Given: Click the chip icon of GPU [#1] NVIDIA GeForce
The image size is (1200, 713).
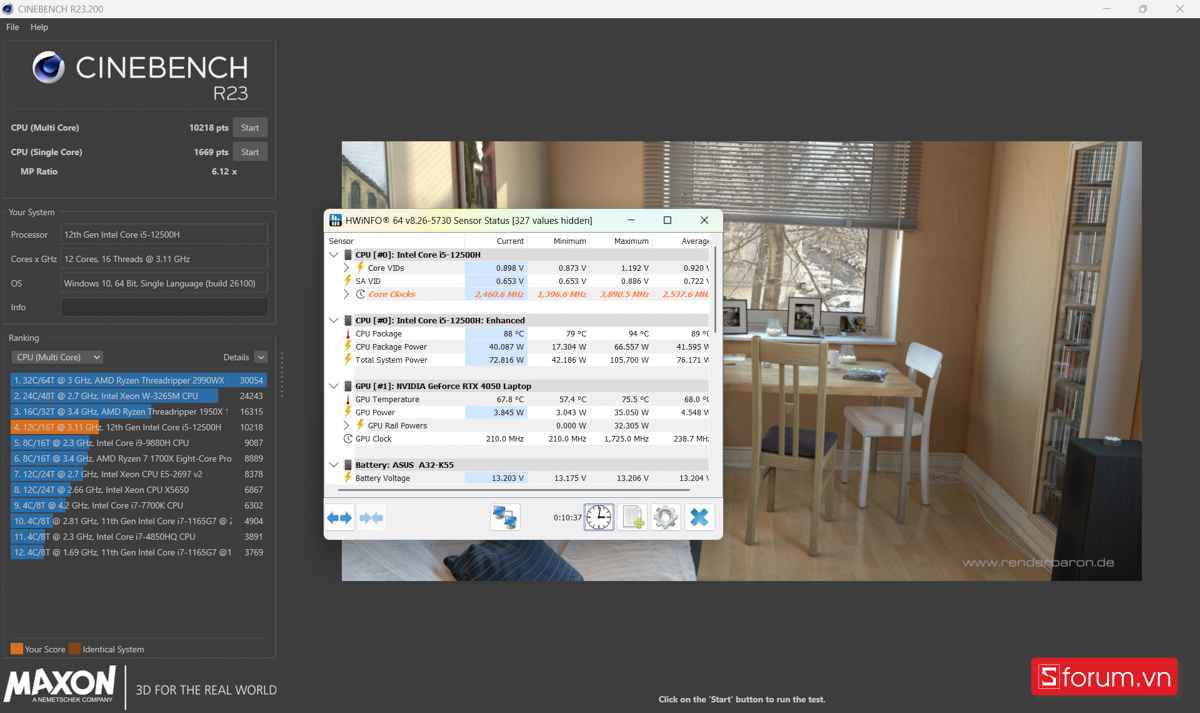Looking at the screenshot, I should 348,386.
